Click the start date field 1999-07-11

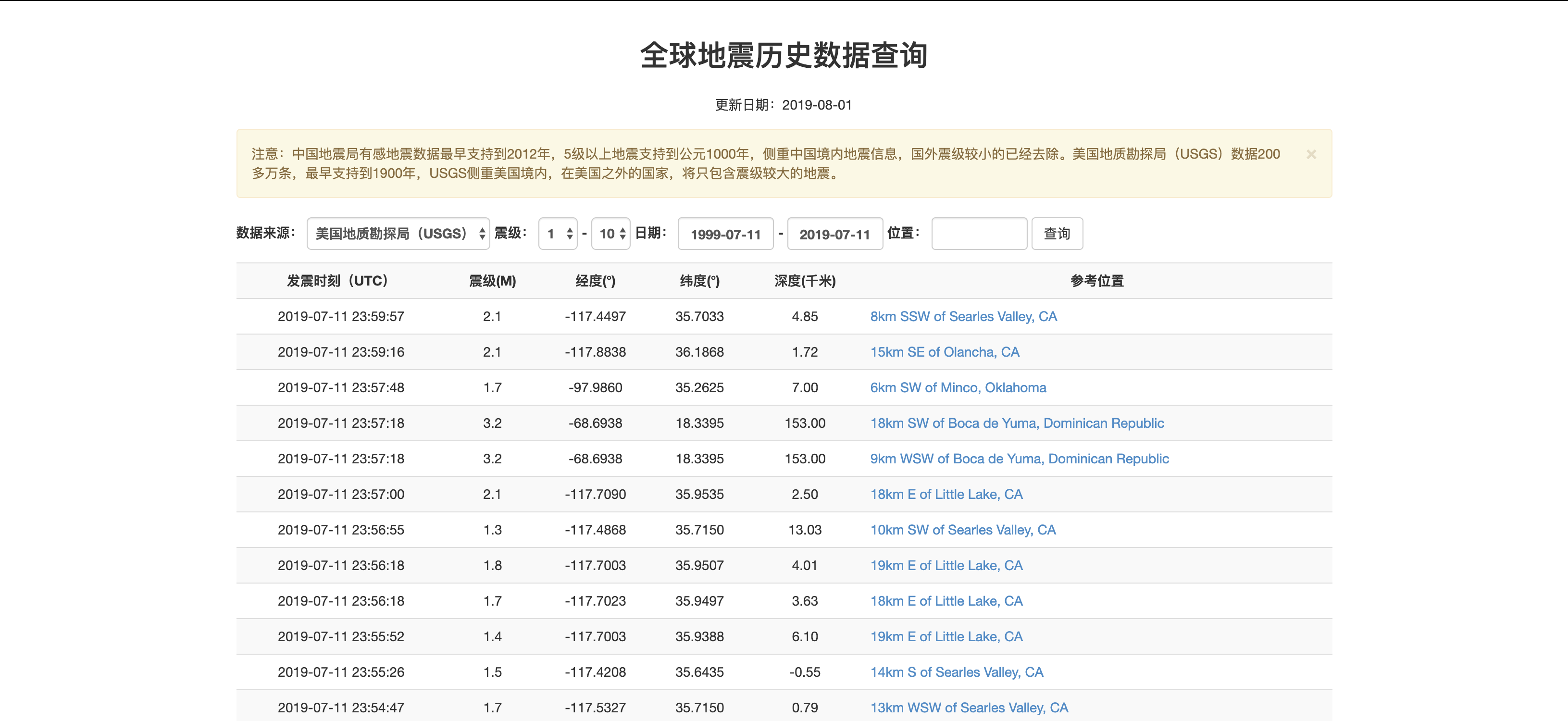pyautogui.click(x=725, y=234)
